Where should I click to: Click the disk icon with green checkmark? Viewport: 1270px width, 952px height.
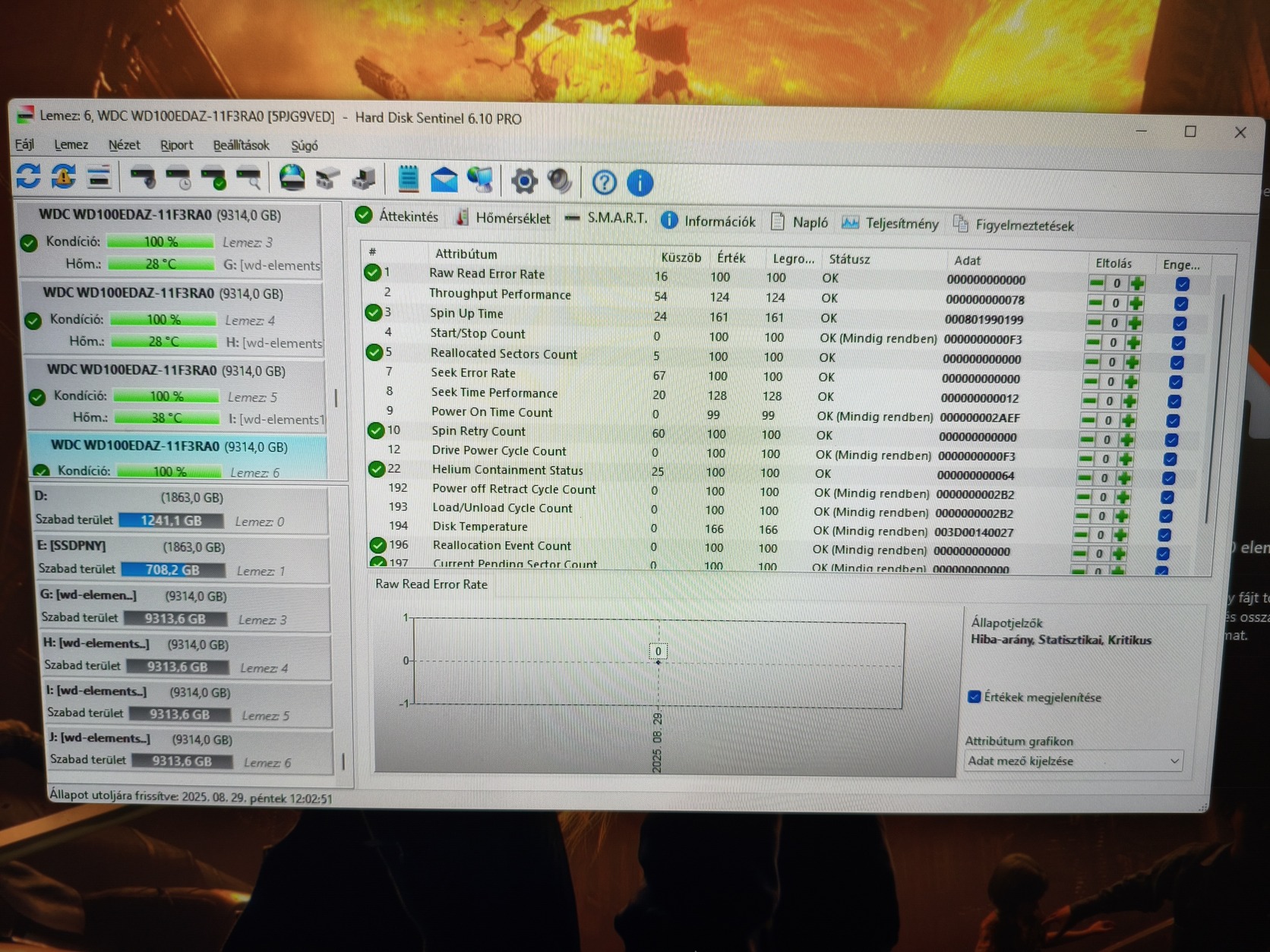click(213, 179)
